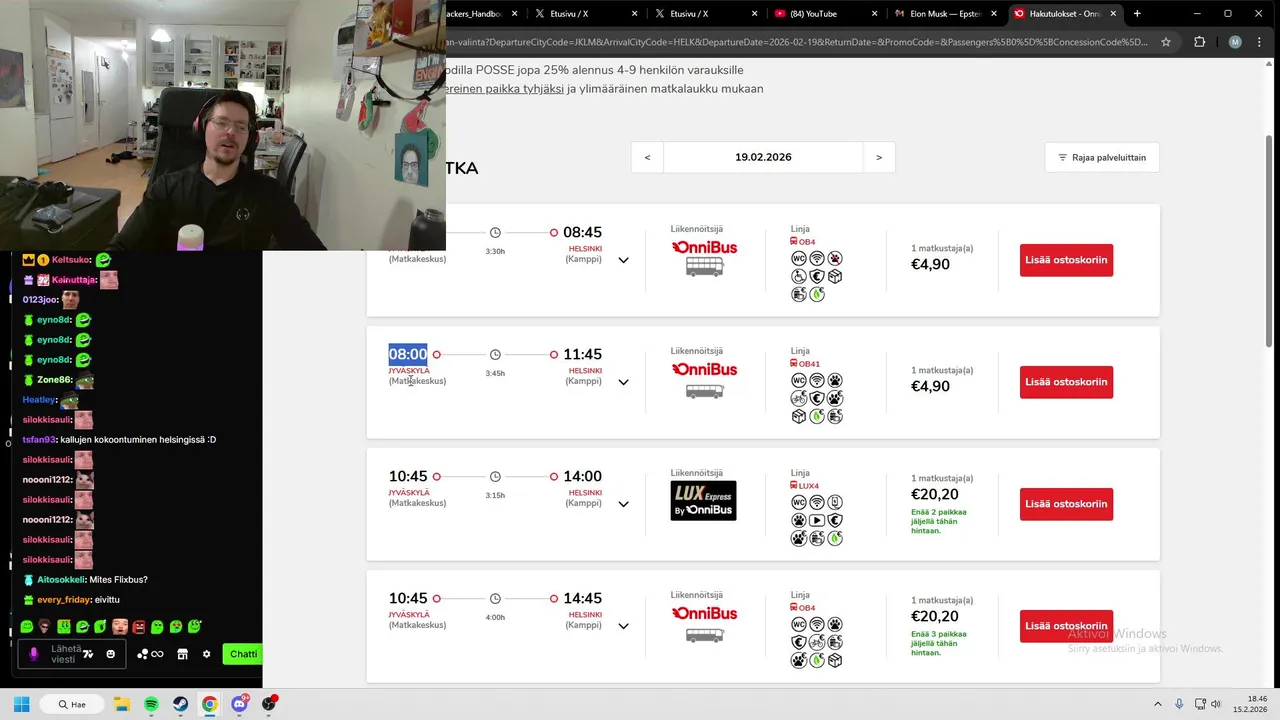Expand details of the 08:00 to 11:45 trip

tap(623, 382)
